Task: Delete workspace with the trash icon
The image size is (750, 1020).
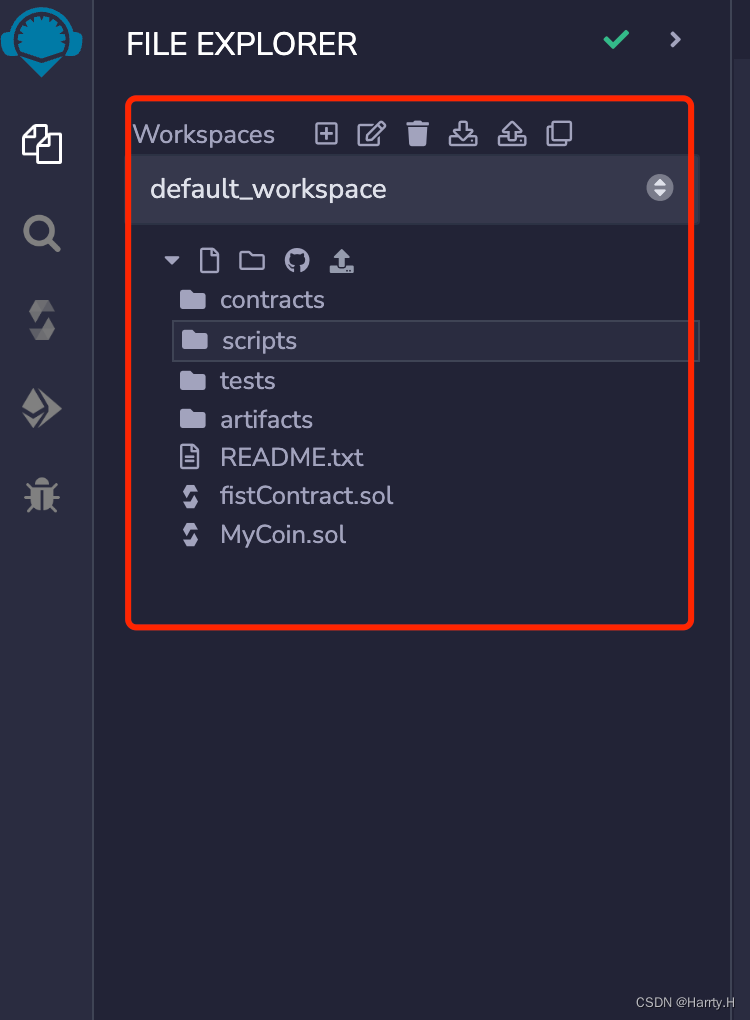Action: (418, 133)
